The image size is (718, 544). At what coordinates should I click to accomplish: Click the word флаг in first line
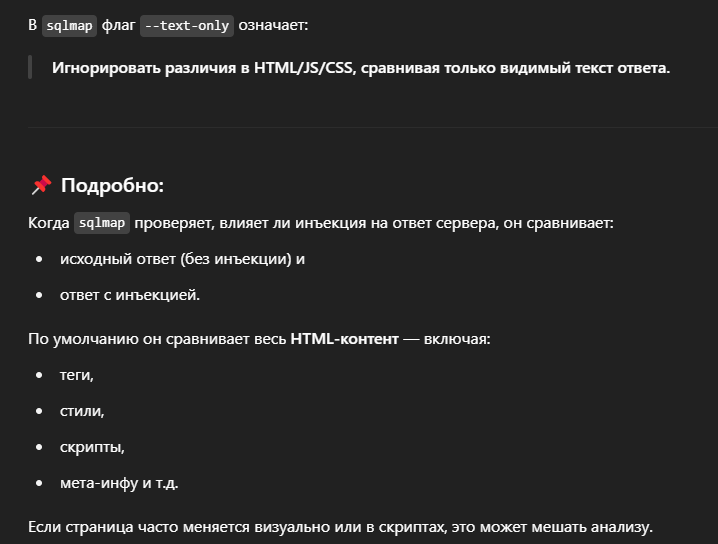119,25
